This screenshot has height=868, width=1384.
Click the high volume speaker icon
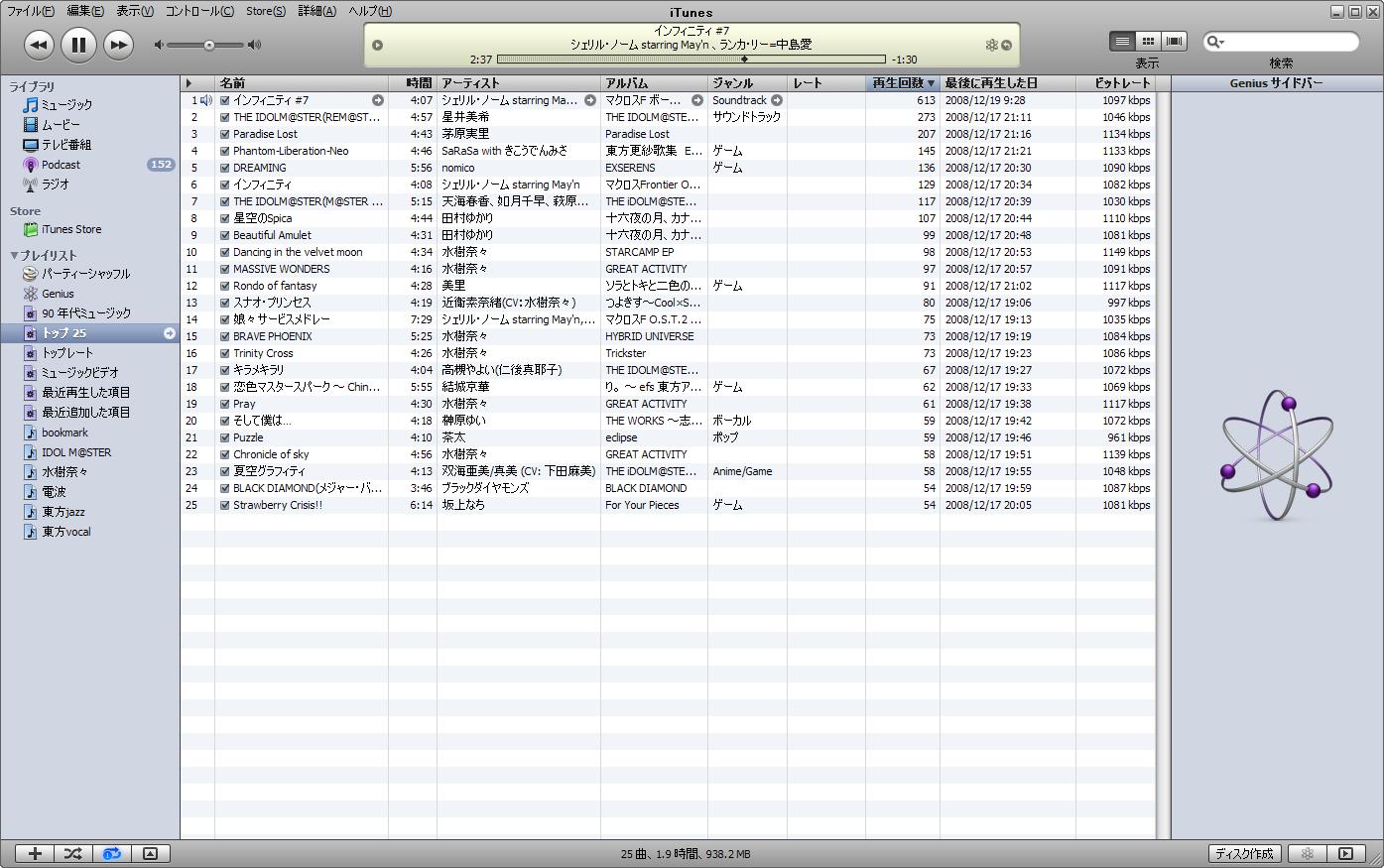point(255,45)
